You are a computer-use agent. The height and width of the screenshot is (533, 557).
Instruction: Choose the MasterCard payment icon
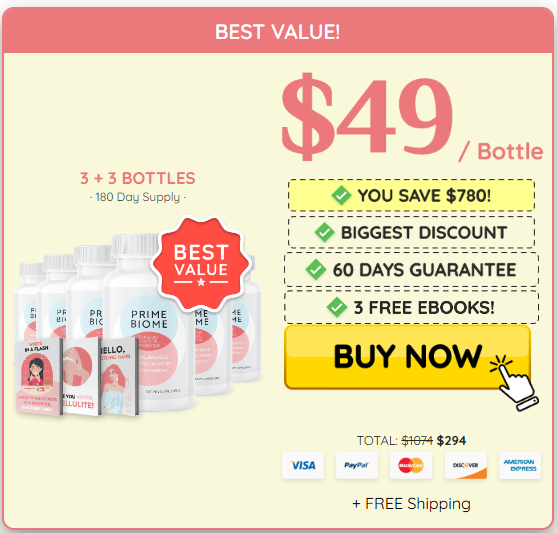(411, 465)
